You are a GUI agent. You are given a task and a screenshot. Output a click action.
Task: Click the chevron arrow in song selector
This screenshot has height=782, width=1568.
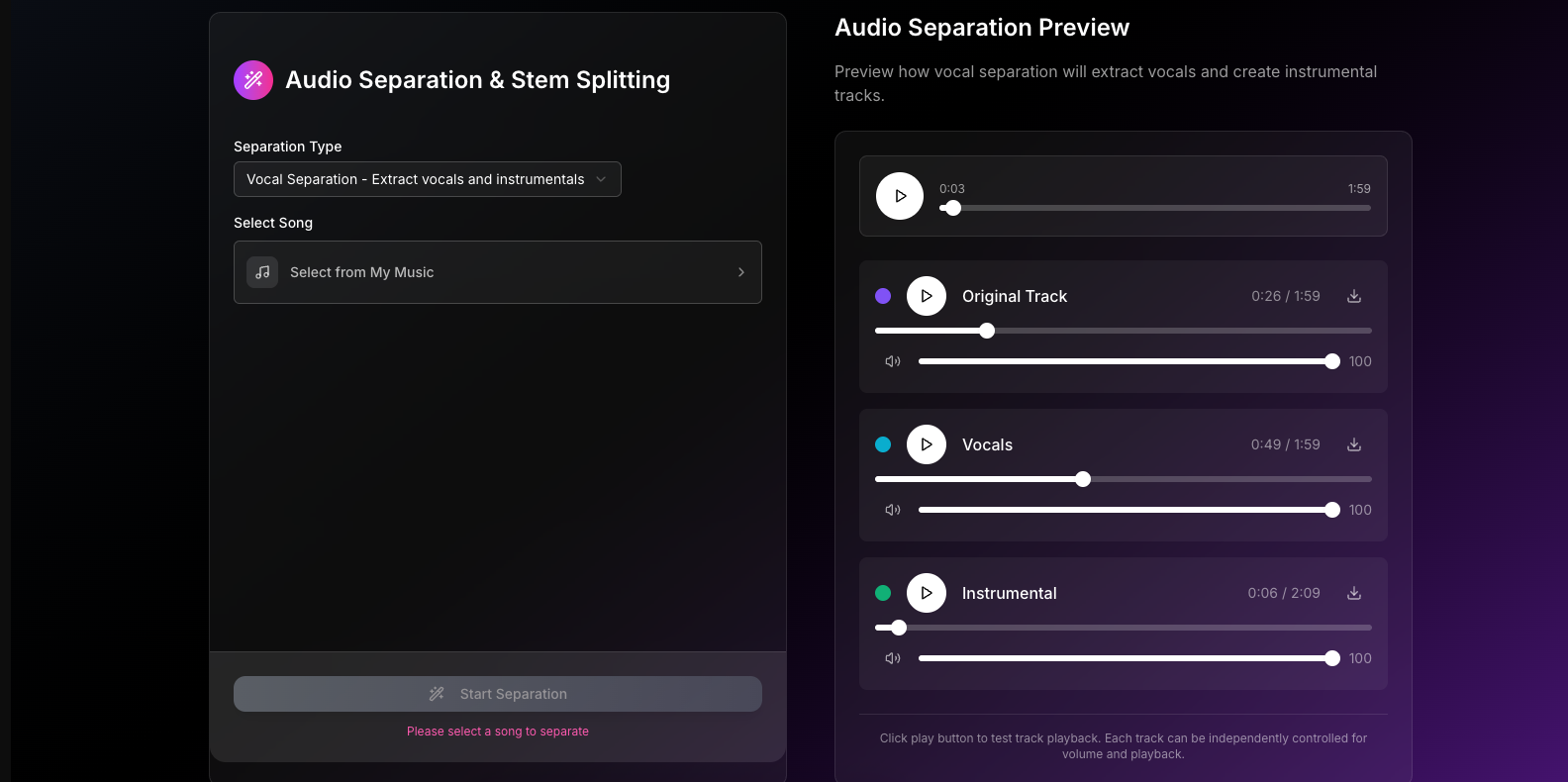741,272
